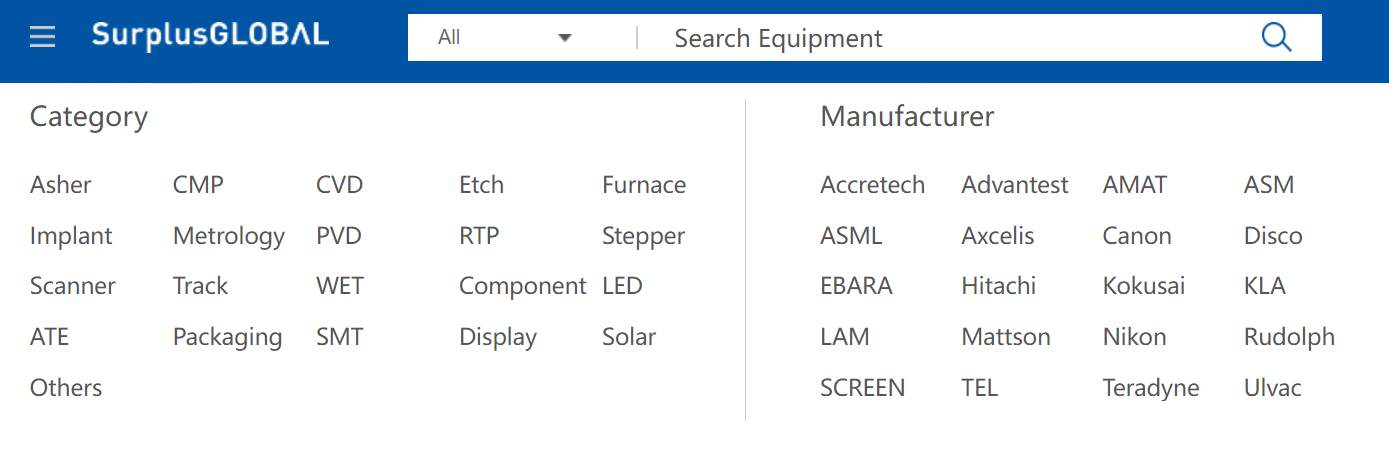Open the Component category
Viewport: 1389px width, 453px height.
523,286
